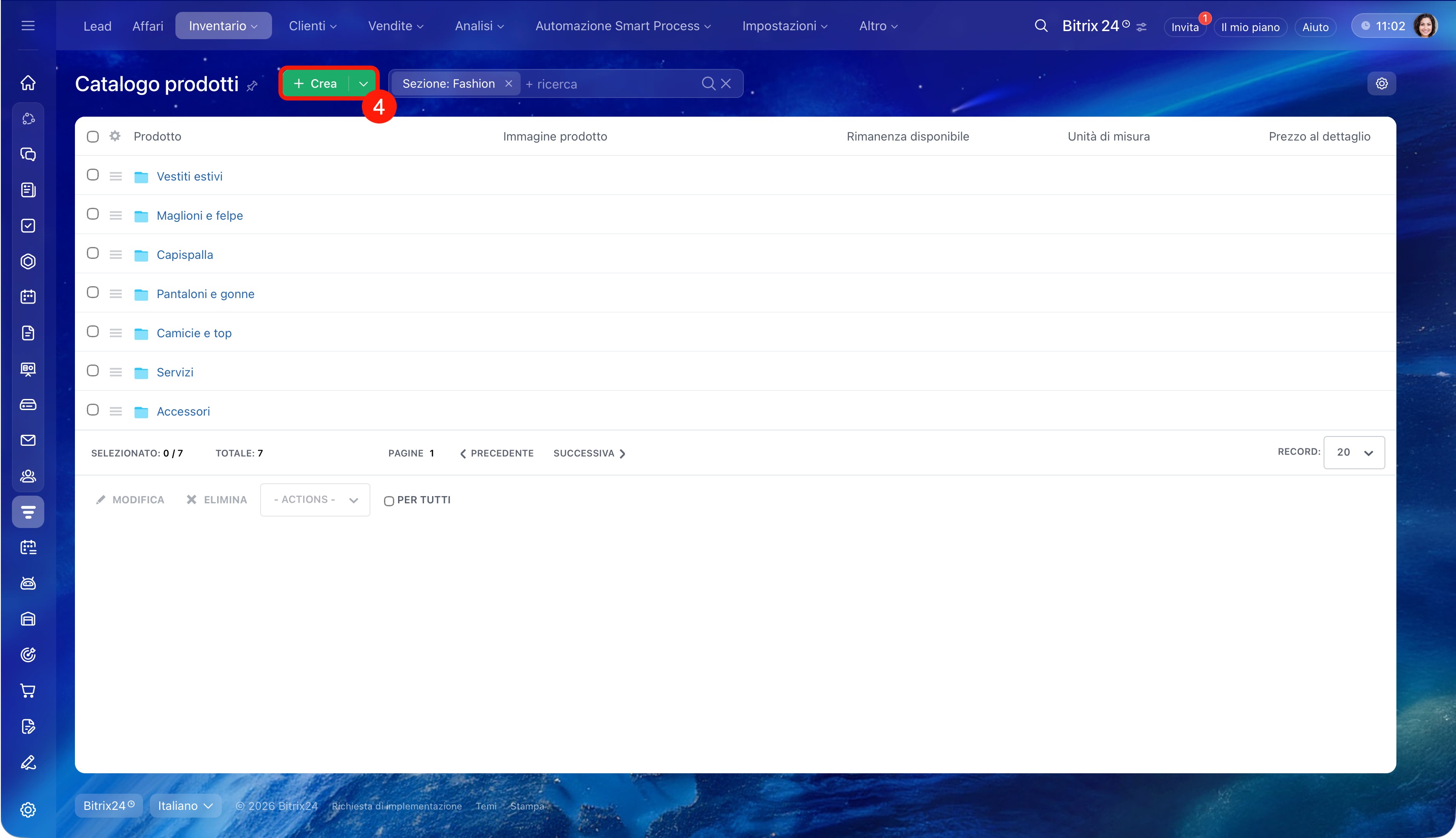This screenshot has height=838, width=1456.
Task: Click the ricerca search input field
Action: 610,84
